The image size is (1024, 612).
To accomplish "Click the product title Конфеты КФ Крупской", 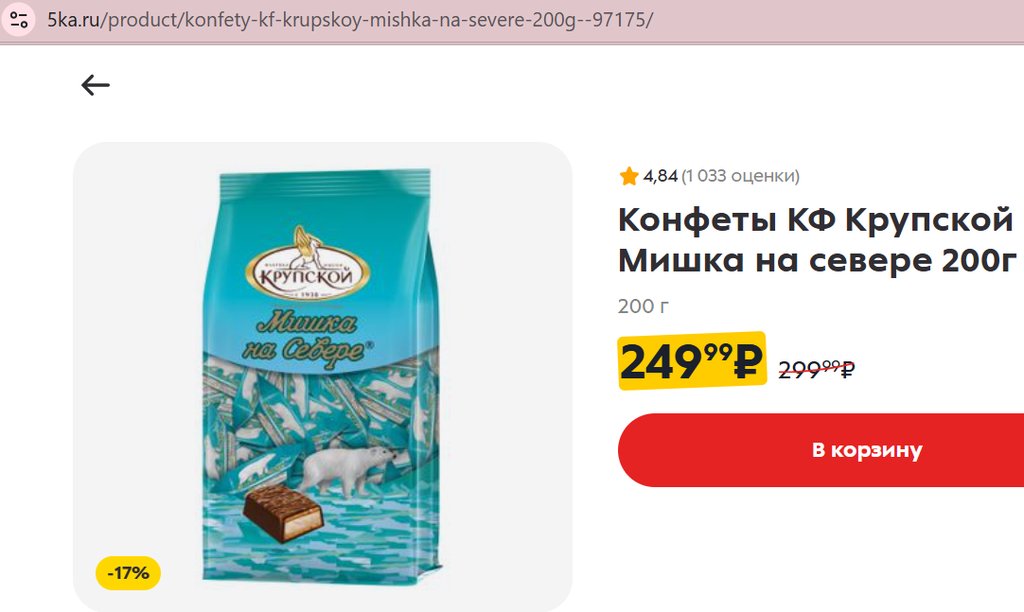I will pos(815,219).
